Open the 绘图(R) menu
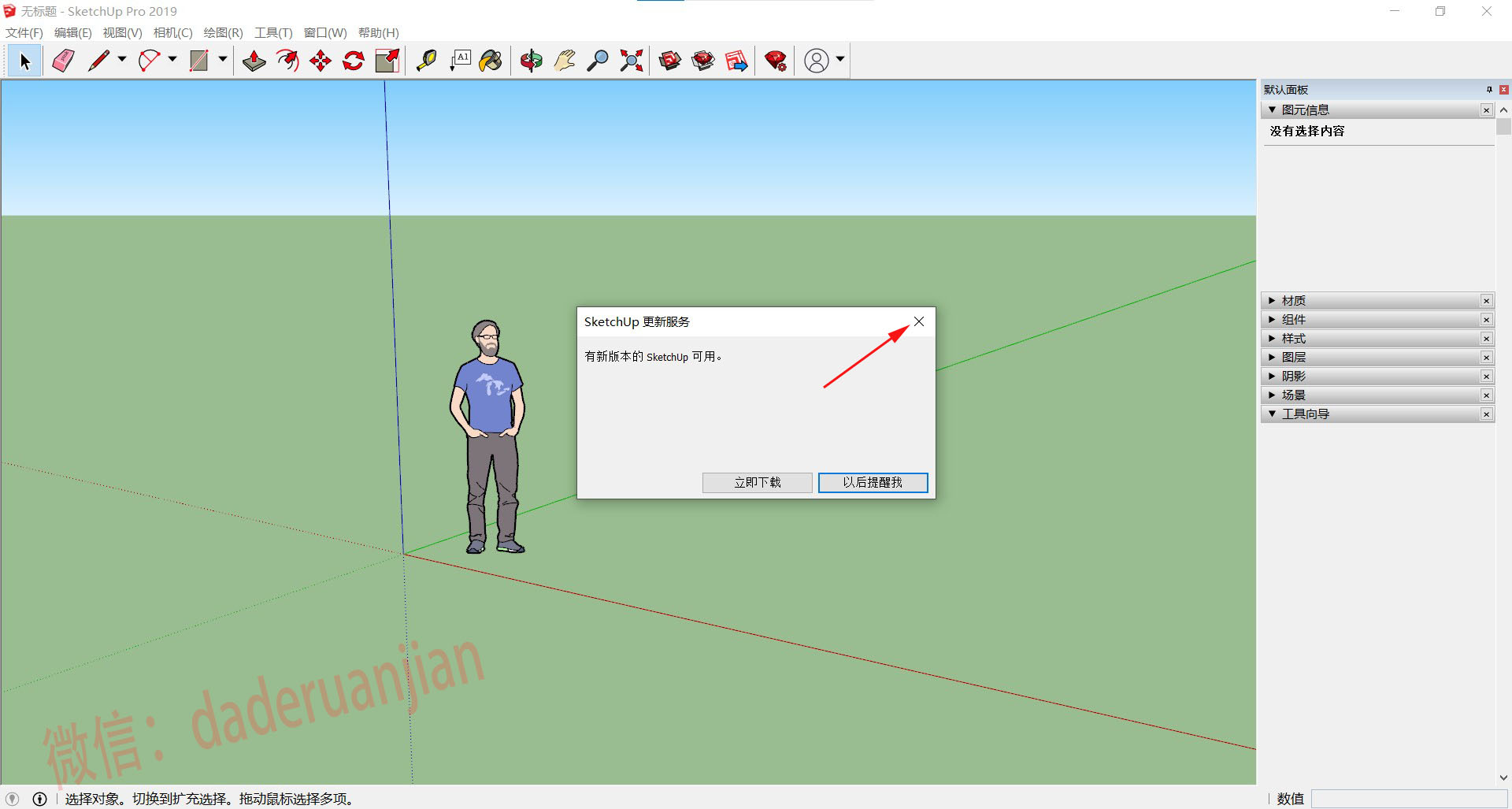This screenshot has height=809, width=1512. point(224,32)
